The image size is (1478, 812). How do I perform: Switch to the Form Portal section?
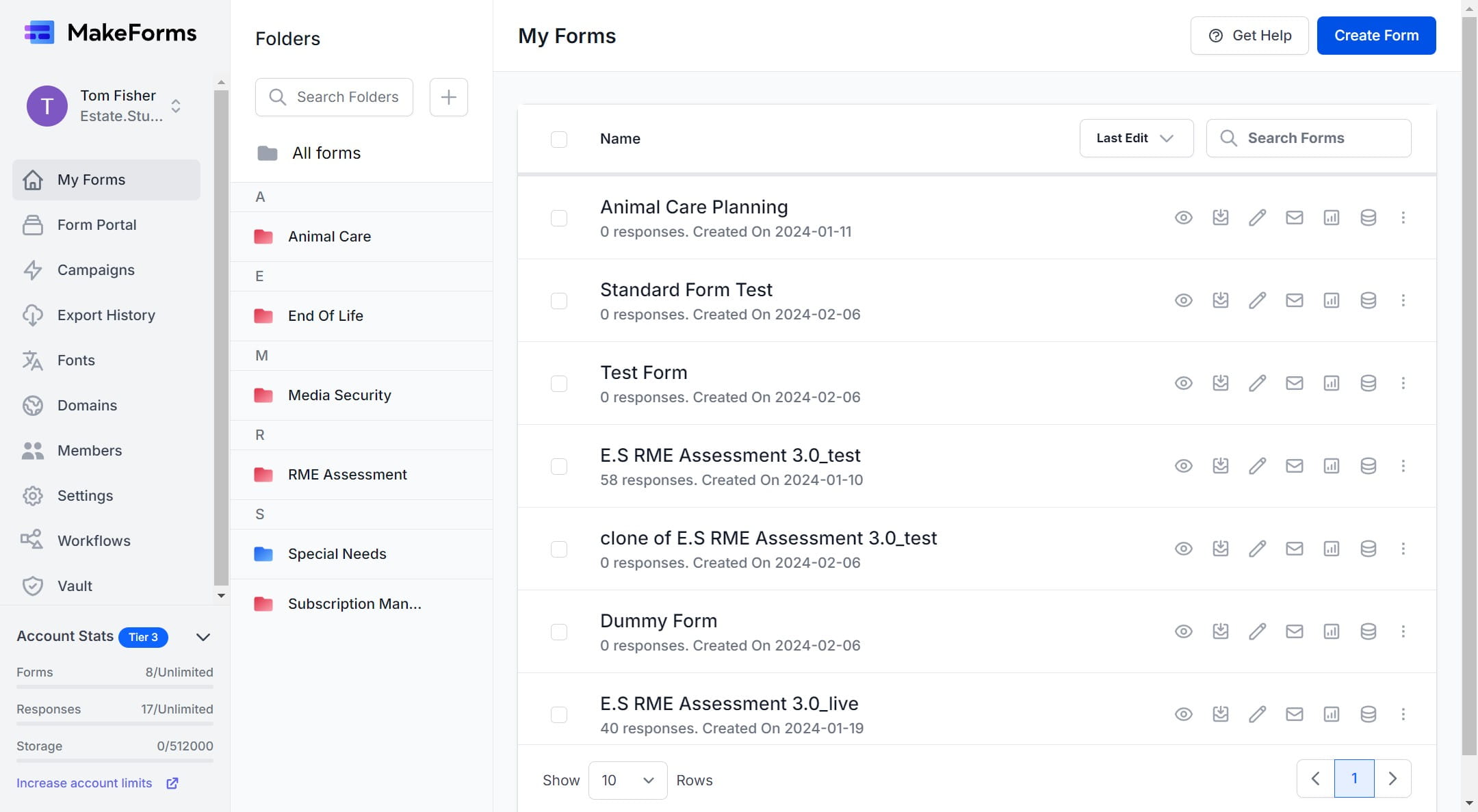click(x=96, y=224)
